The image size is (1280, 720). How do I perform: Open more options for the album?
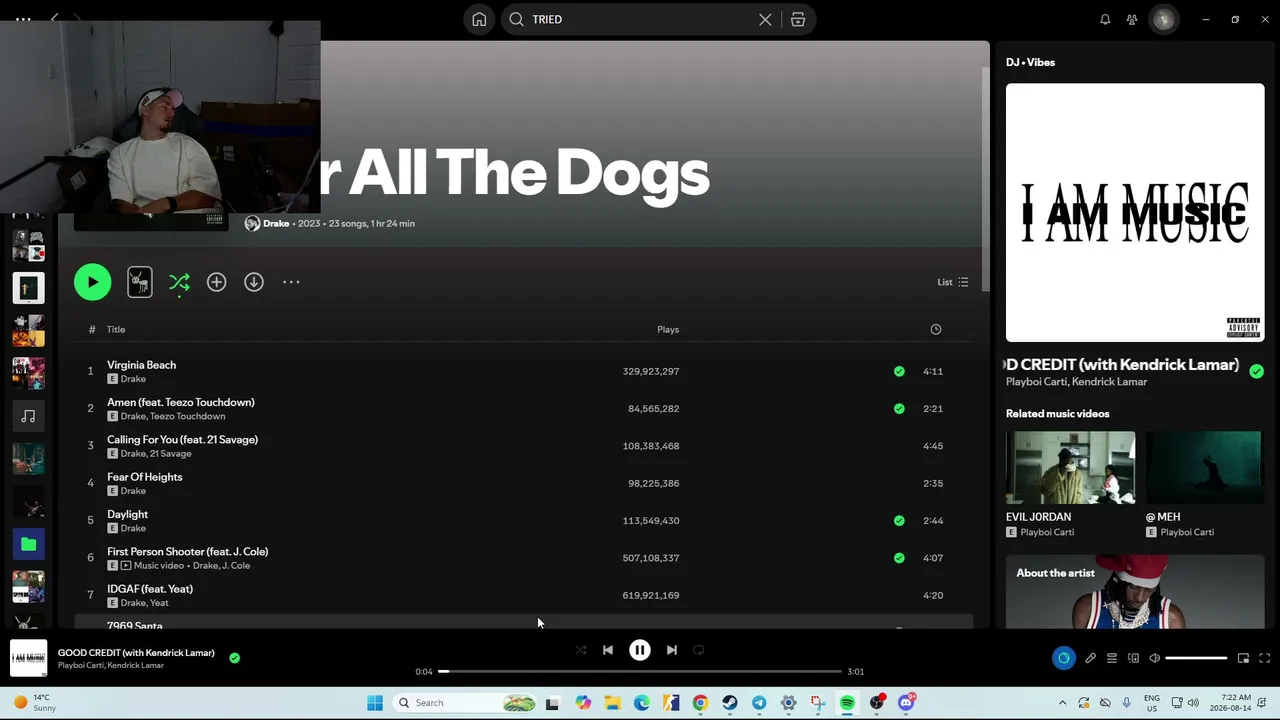(x=291, y=282)
